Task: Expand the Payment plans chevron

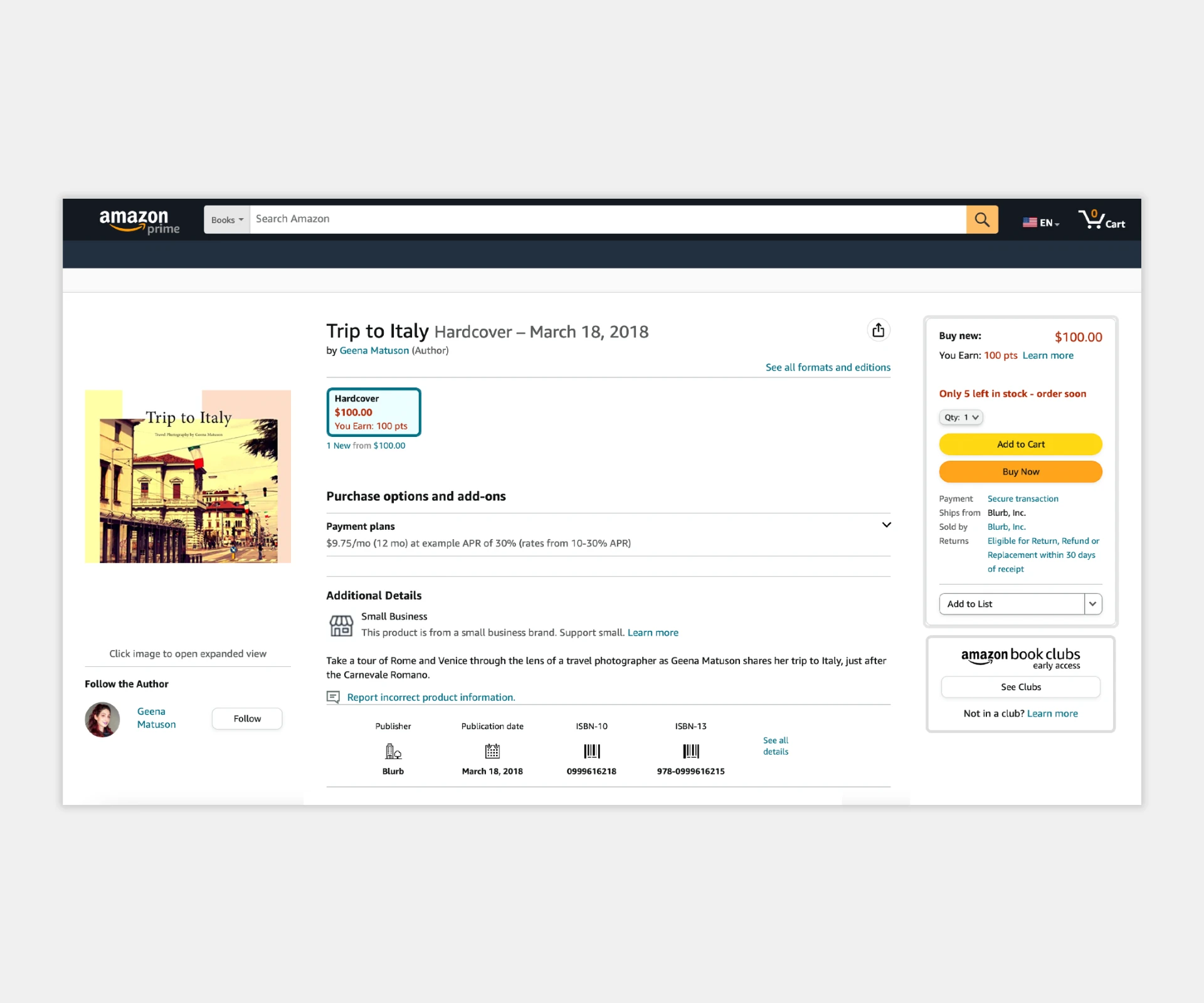Action: pos(886,525)
